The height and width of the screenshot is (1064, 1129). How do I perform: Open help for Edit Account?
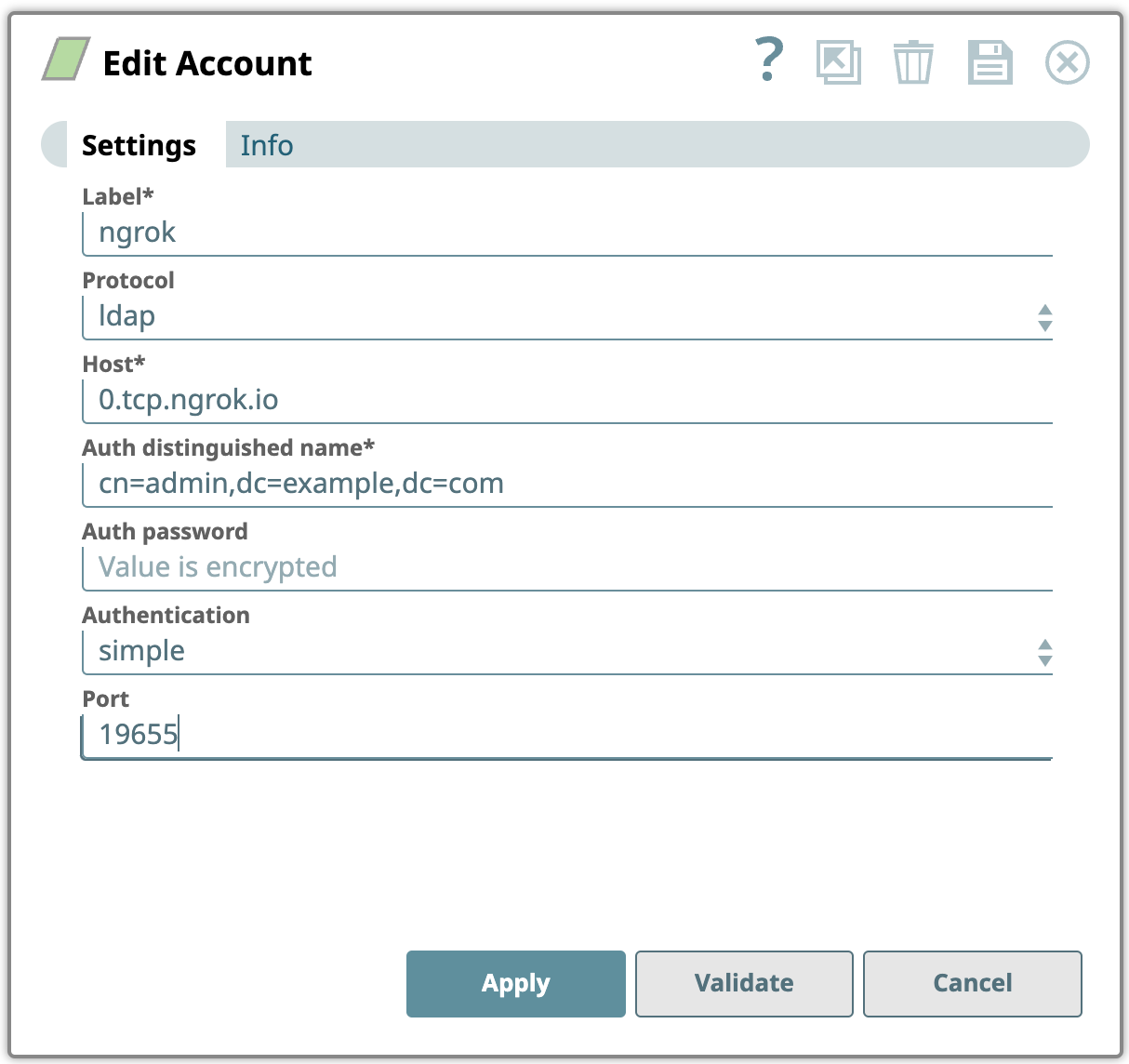pyautogui.click(x=768, y=60)
